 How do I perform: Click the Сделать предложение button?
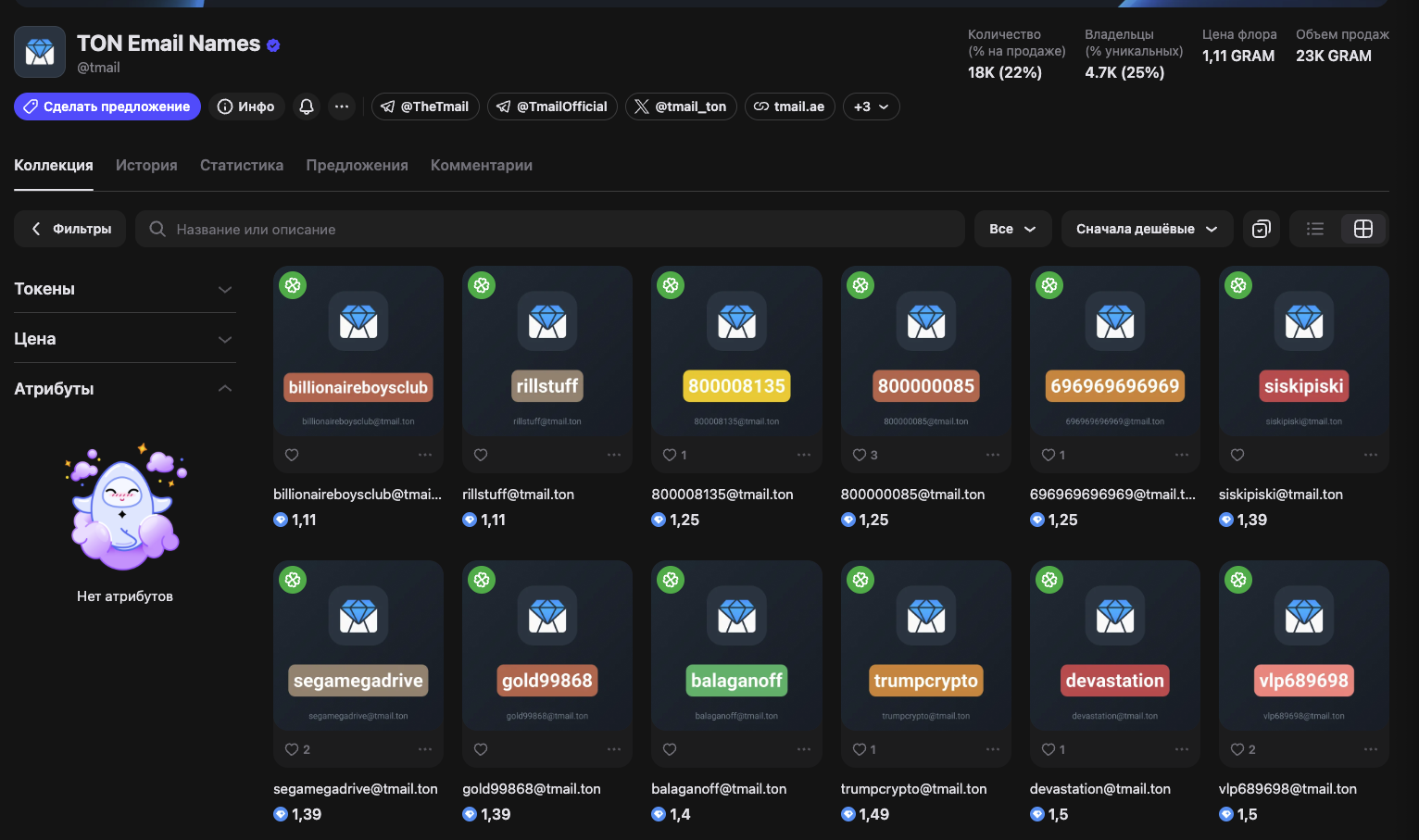click(107, 107)
